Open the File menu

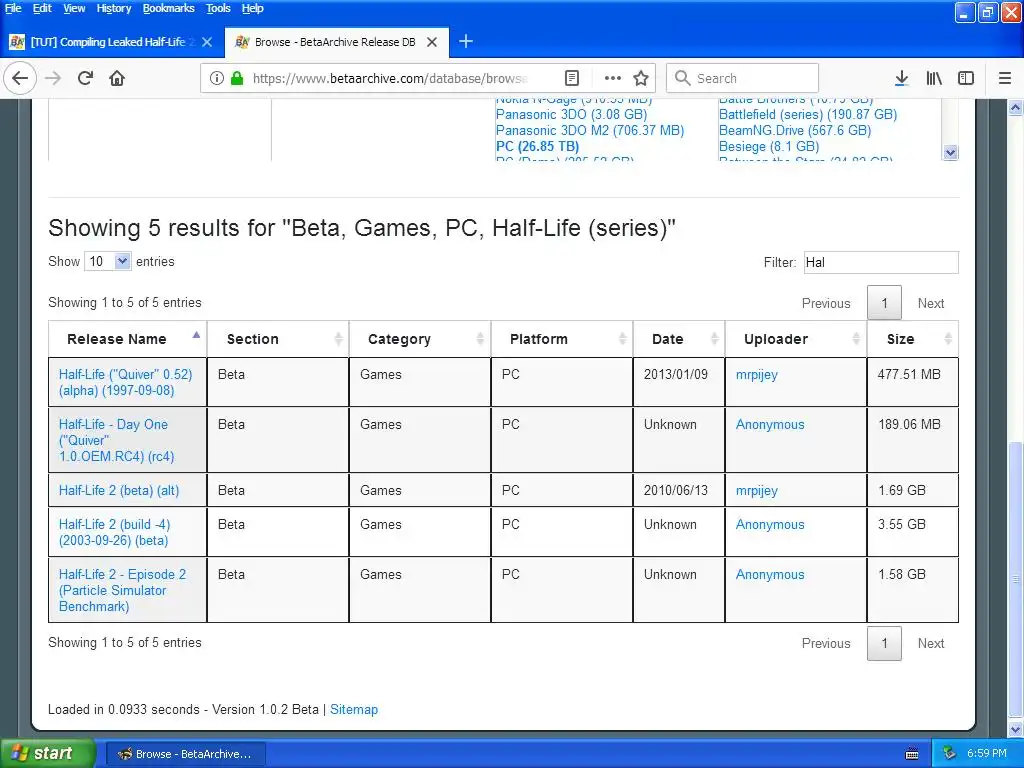(x=13, y=8)
